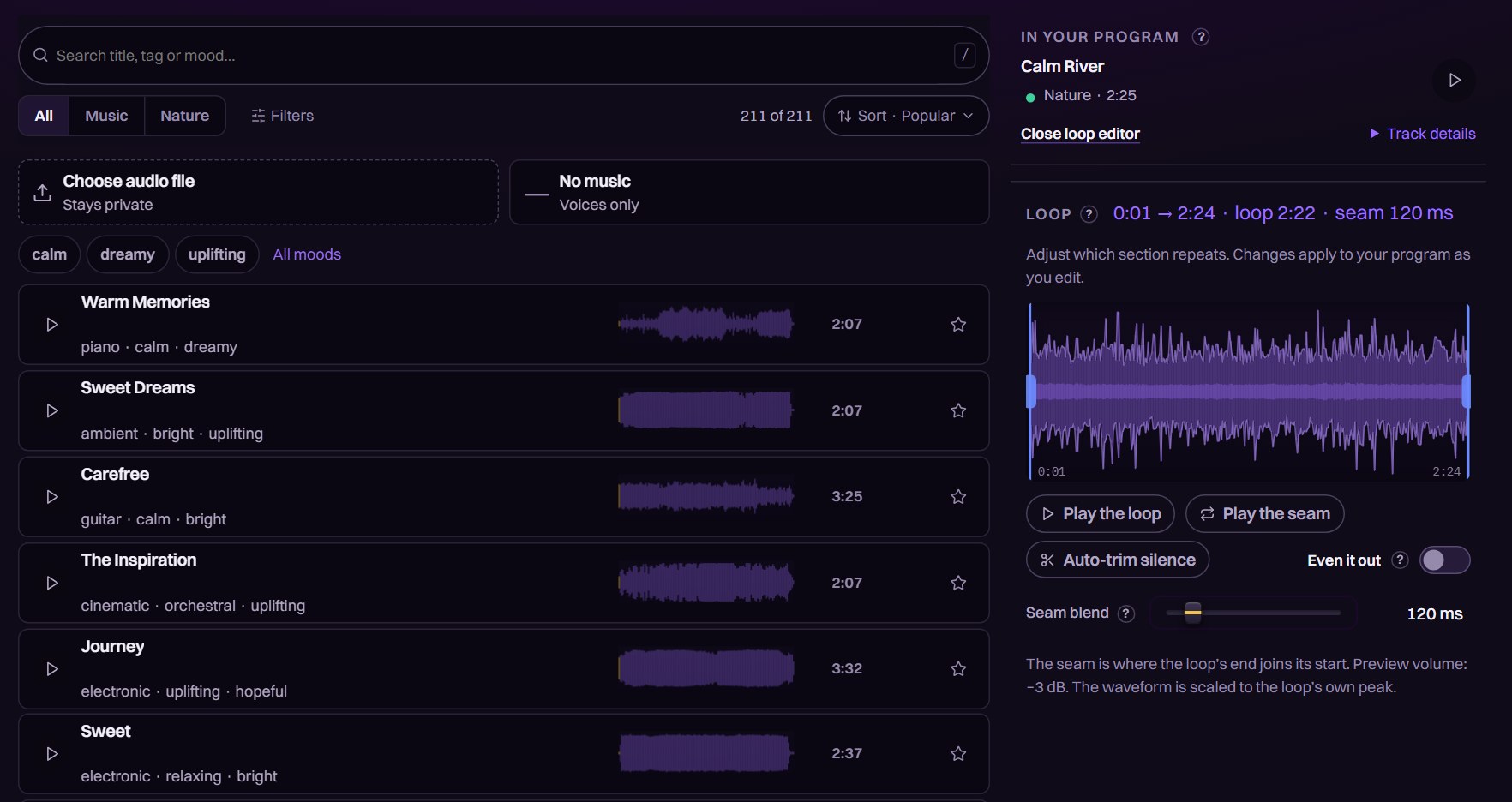Click the search magnifier icon
The height and width of the screenshot is (802, 1512).
click(40, 55)
